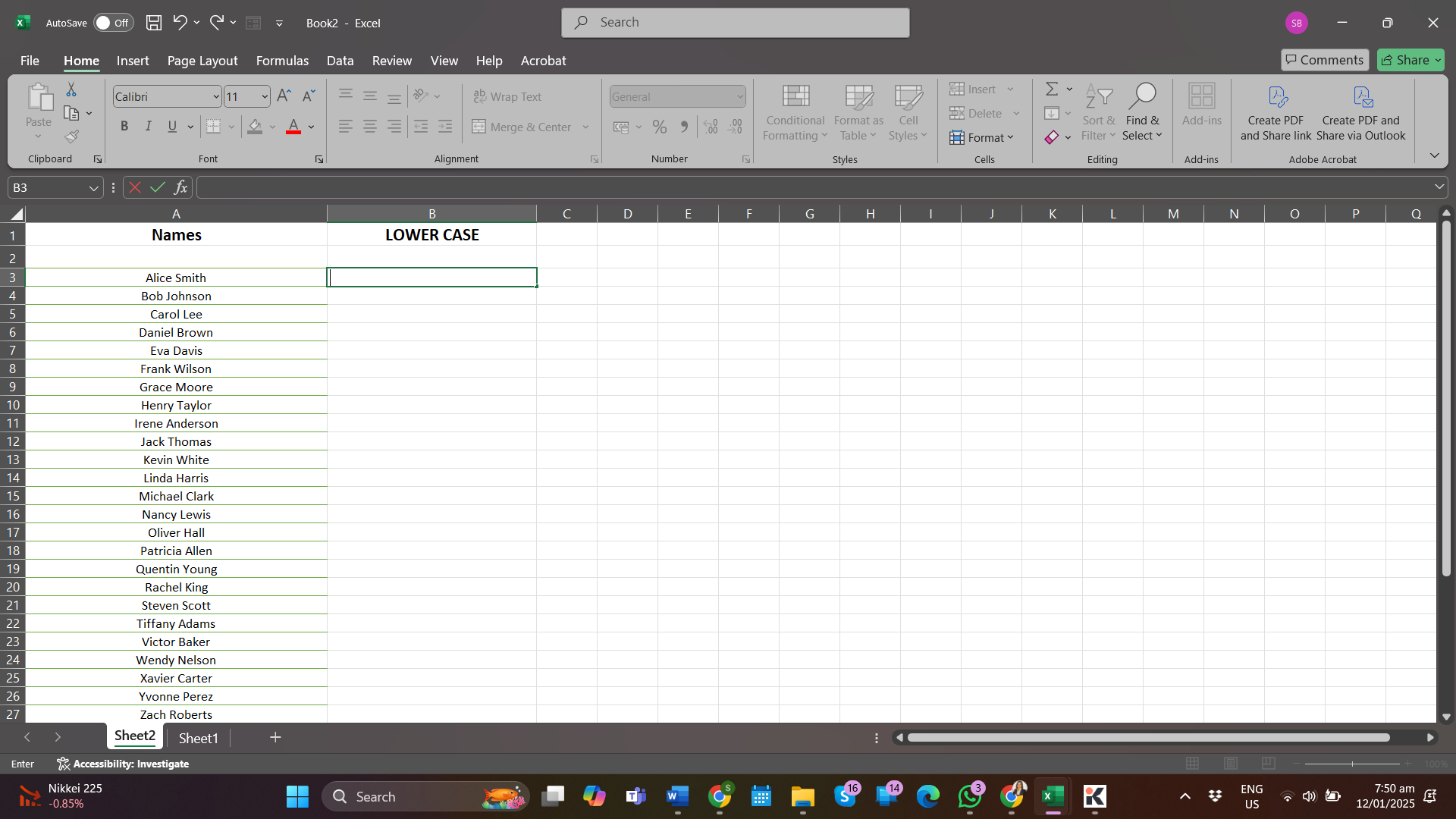
Task: Toggle Italic formatting
Action: coord(149,127)
